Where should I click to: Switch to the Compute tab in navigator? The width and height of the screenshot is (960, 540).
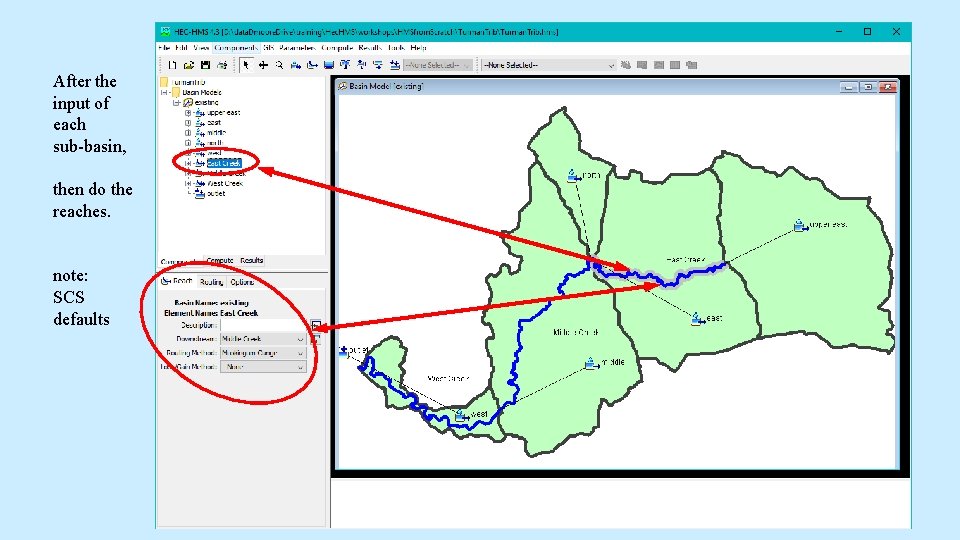219,261
